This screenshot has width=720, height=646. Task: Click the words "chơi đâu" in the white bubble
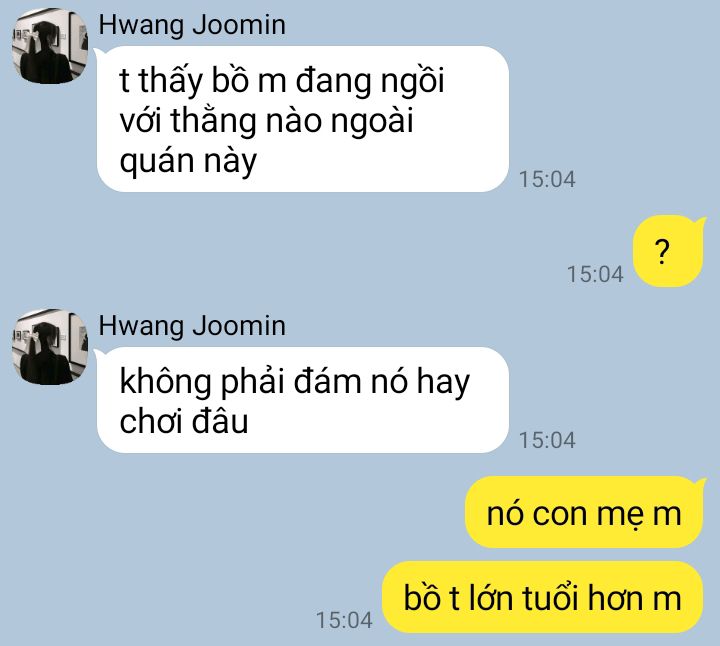[x=184, y=421]
